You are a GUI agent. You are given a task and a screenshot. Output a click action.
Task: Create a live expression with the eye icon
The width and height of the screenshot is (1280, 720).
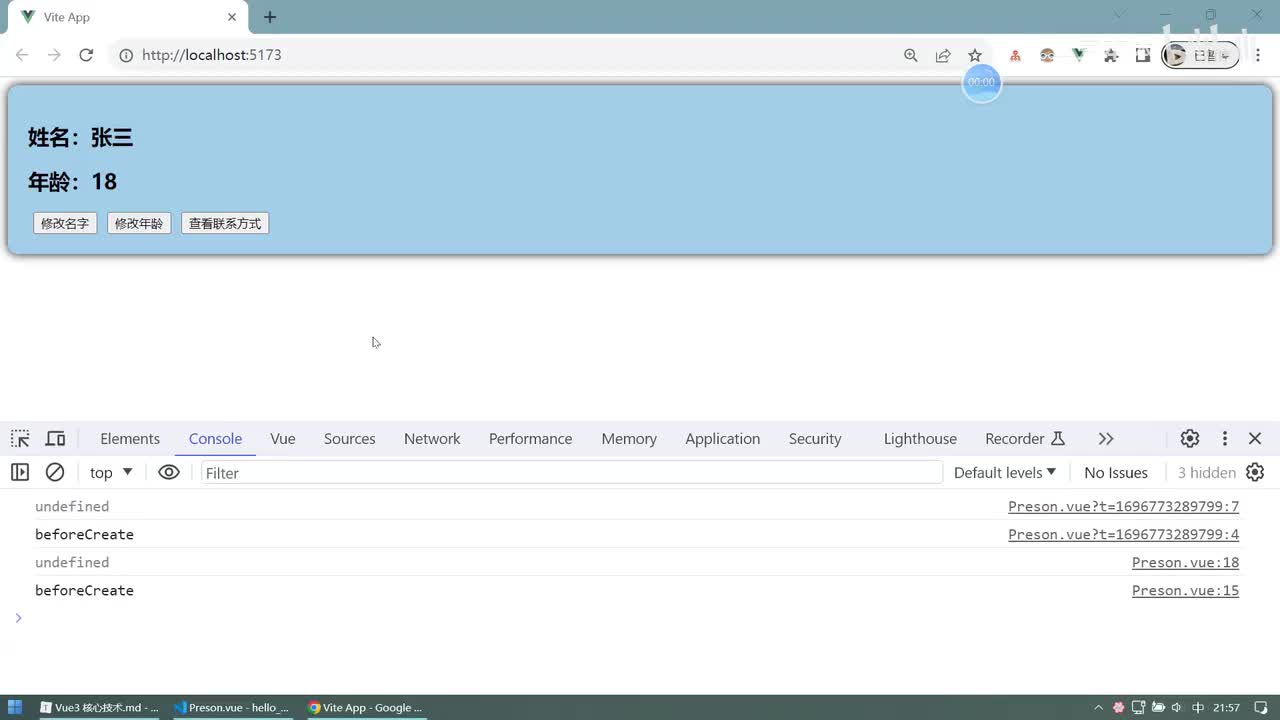(x=169, y=472)
